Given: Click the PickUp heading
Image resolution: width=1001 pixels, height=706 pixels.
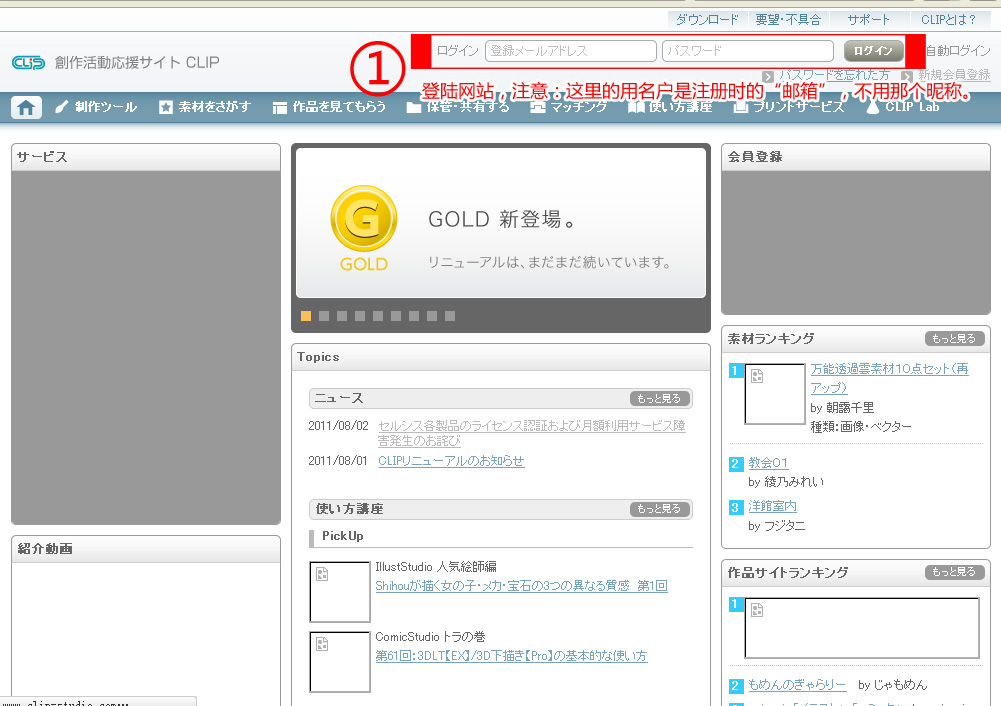Looking at the screenshot, I should pos(343,536).
